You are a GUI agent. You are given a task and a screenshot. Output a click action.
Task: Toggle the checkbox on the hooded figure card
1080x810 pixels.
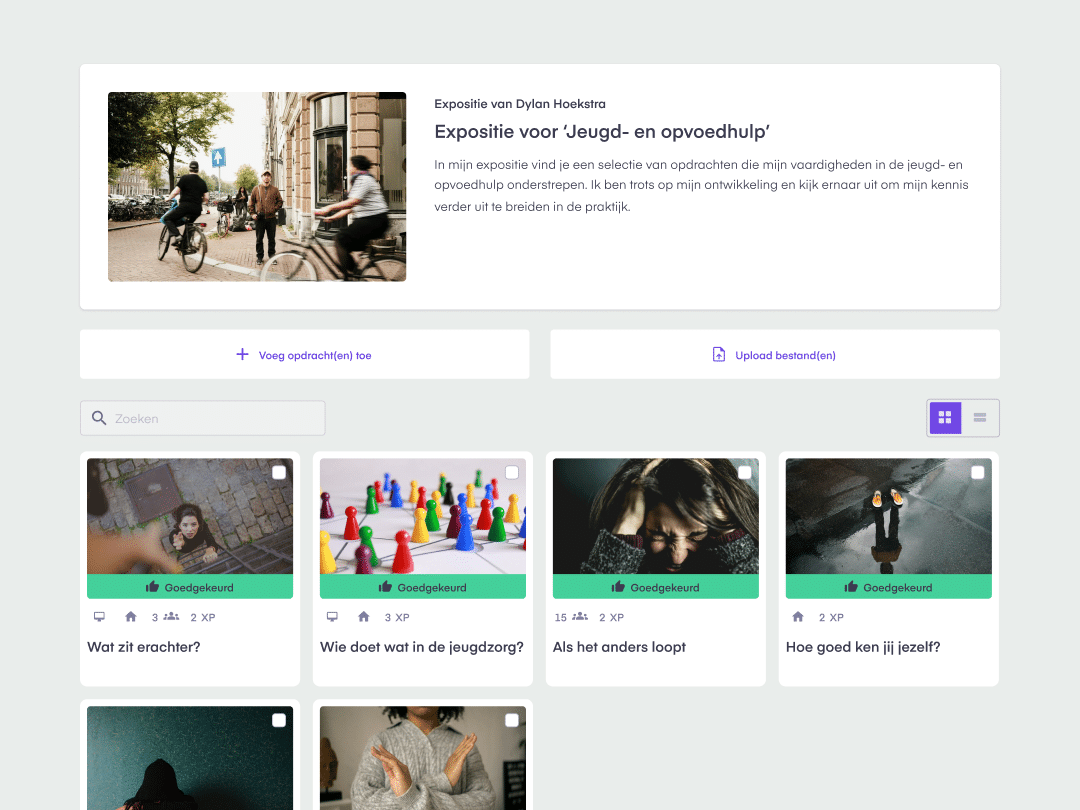click(x=279, y=719)
